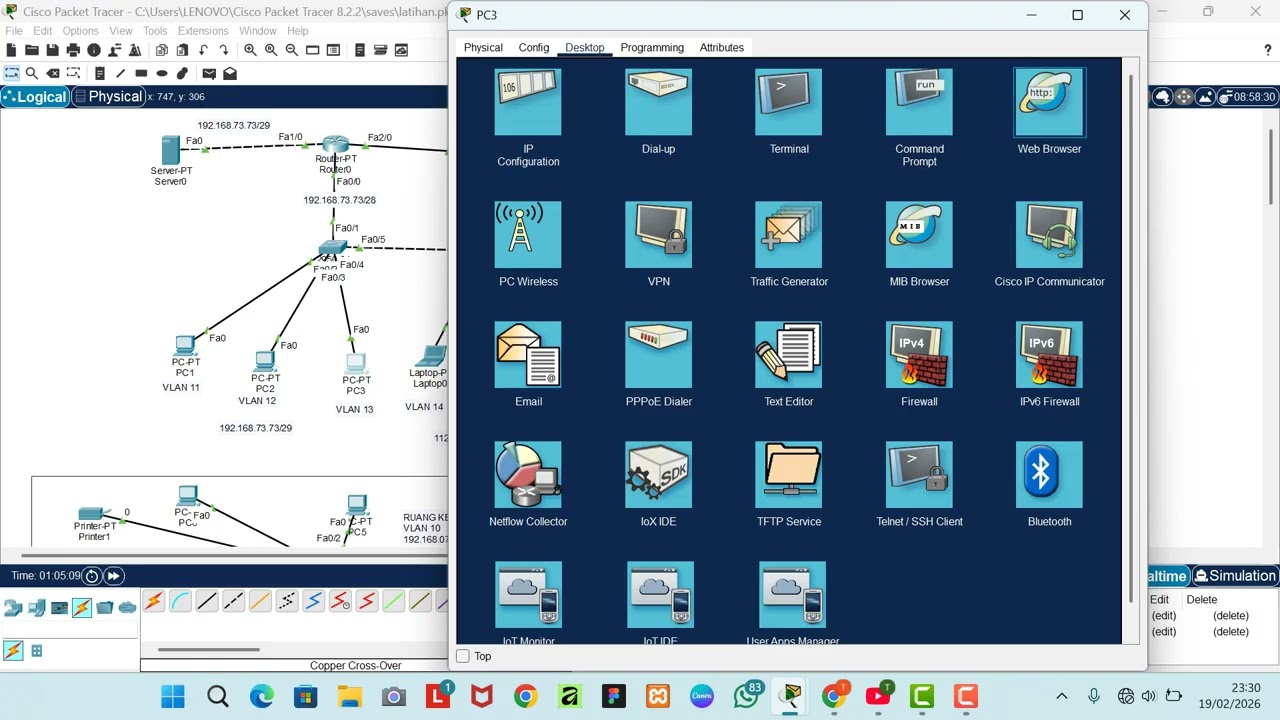Open the Extensions menu
This screenshot has width=1280, height=720.
click(203, 31)
